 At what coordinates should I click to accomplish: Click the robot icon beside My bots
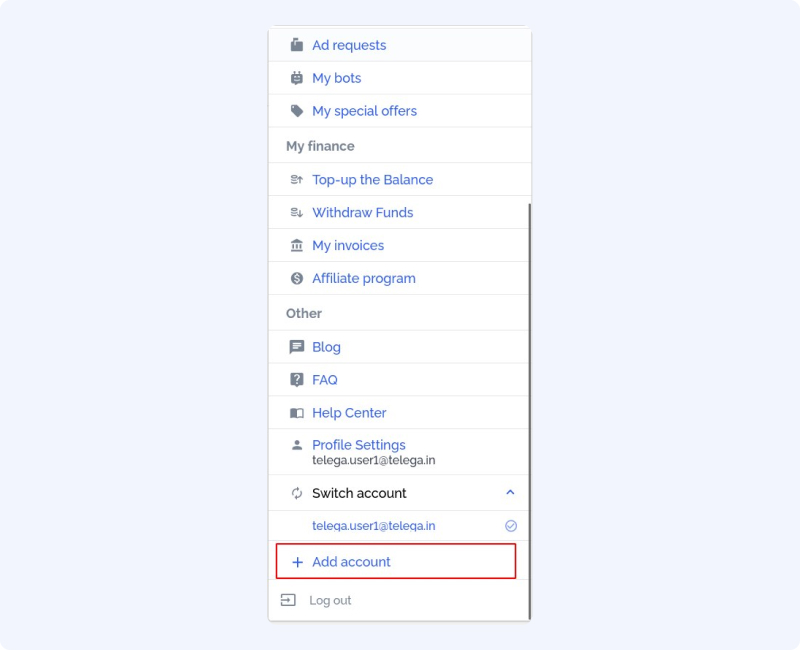pos(296,78)
